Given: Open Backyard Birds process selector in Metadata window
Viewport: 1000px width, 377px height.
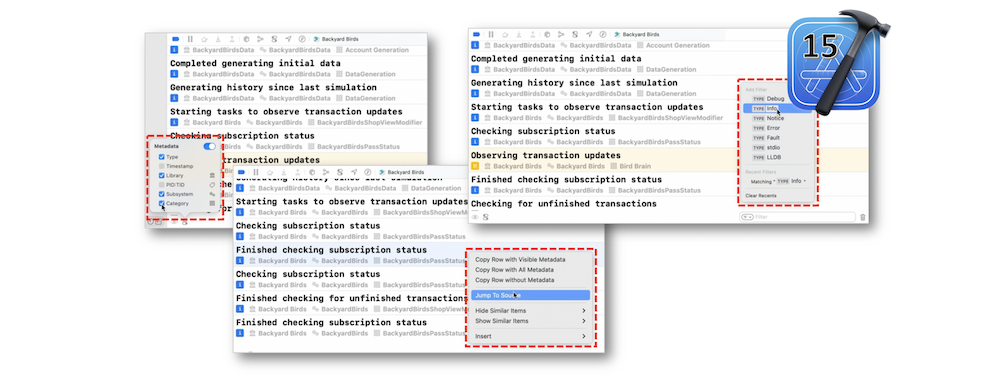Looking at the screenshot, I should coord(337,39).
